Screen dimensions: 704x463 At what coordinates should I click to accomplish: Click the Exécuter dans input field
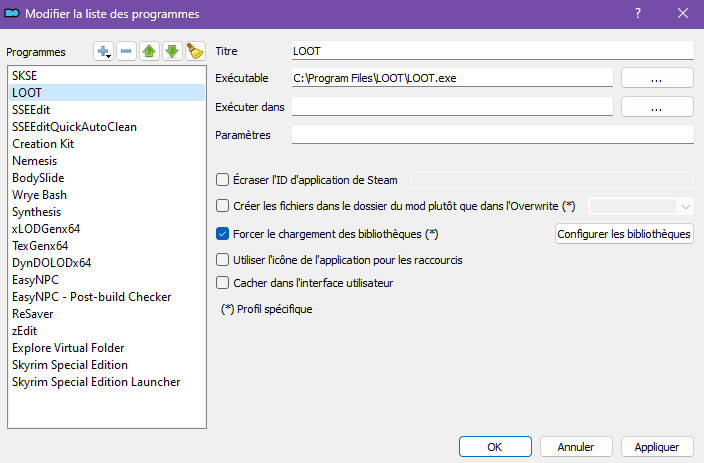pos(452,107)
